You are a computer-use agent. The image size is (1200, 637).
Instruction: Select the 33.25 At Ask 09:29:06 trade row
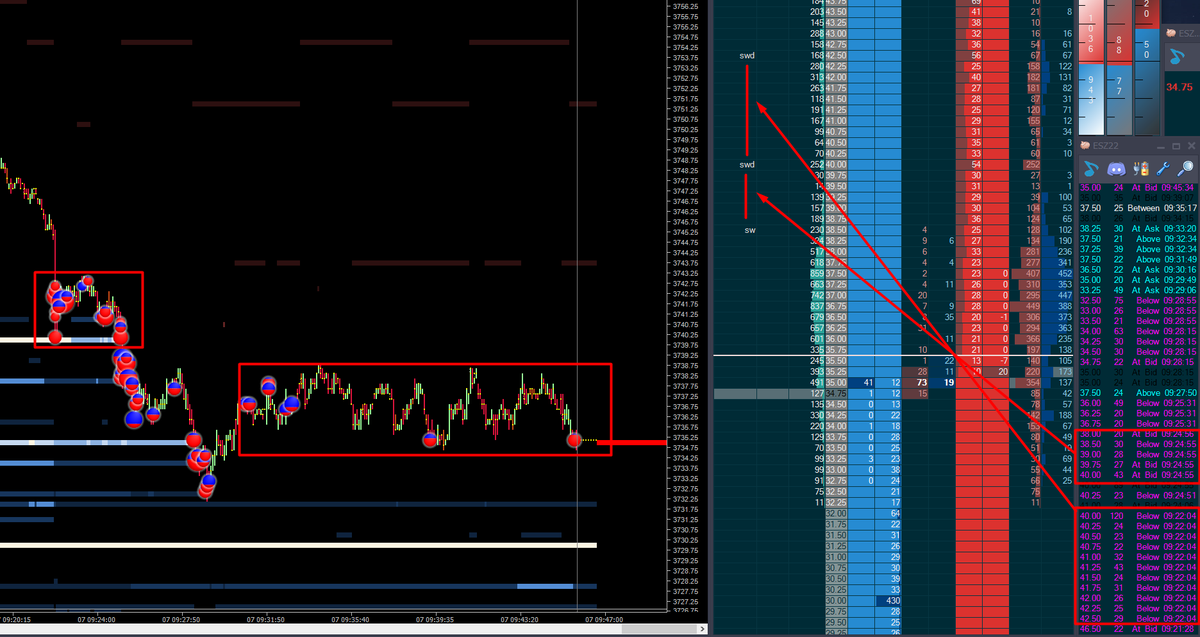(1137, 291)
